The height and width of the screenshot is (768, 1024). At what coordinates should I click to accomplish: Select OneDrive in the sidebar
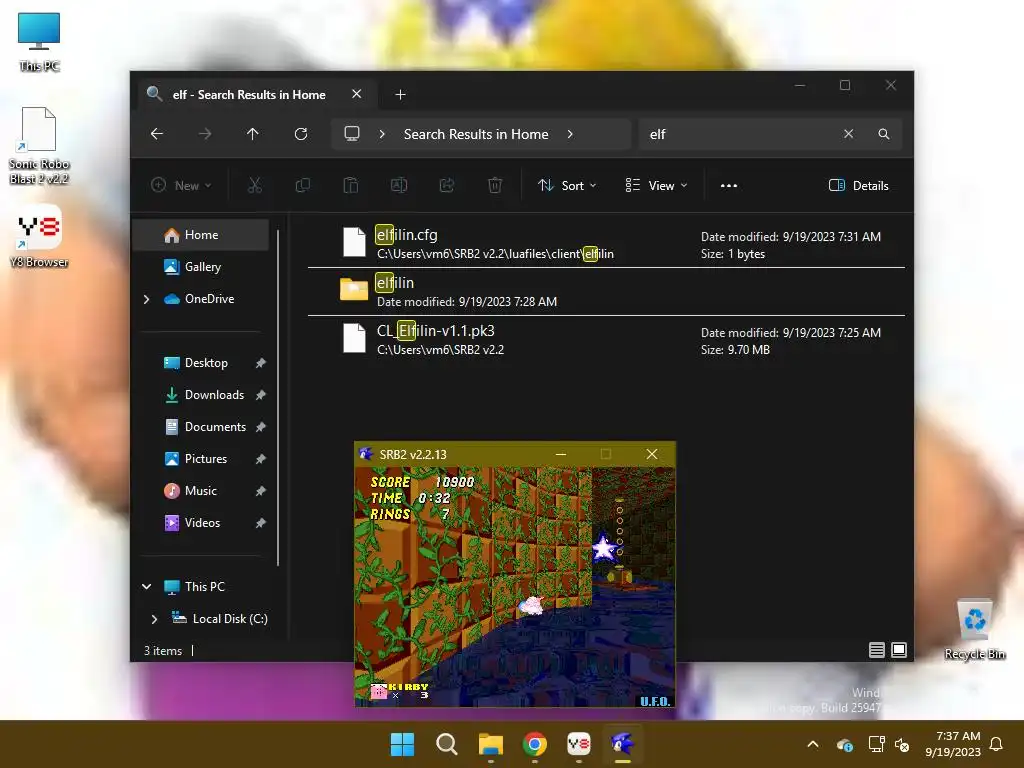(209, 298)
